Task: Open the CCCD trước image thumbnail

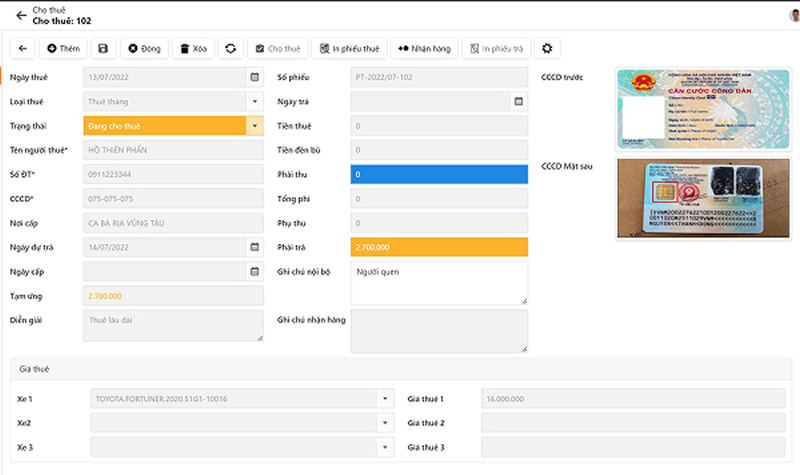Action: click(x=704, y=109)
